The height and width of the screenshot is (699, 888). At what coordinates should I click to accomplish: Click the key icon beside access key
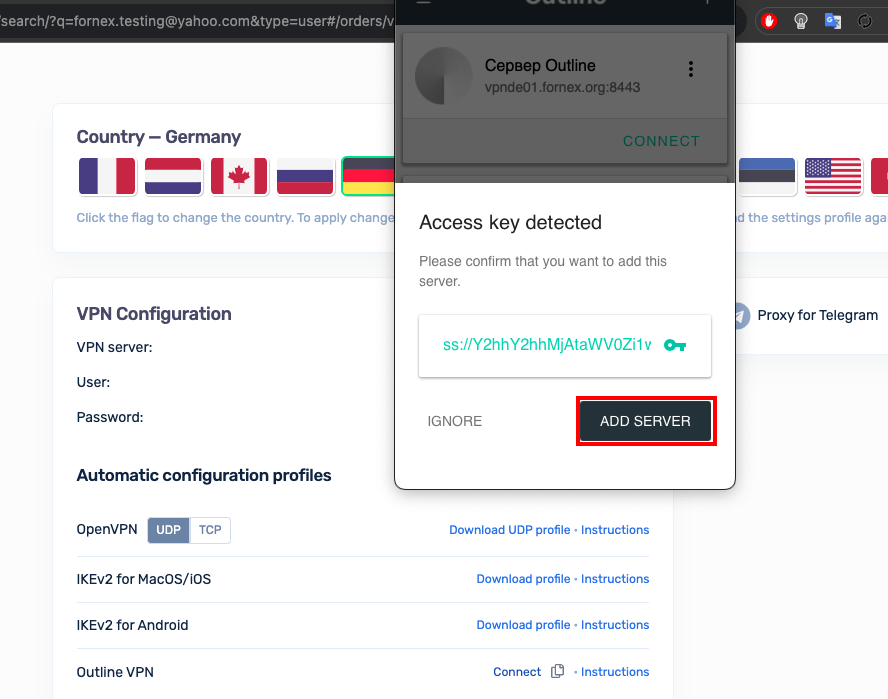click(x=674, y=345)
